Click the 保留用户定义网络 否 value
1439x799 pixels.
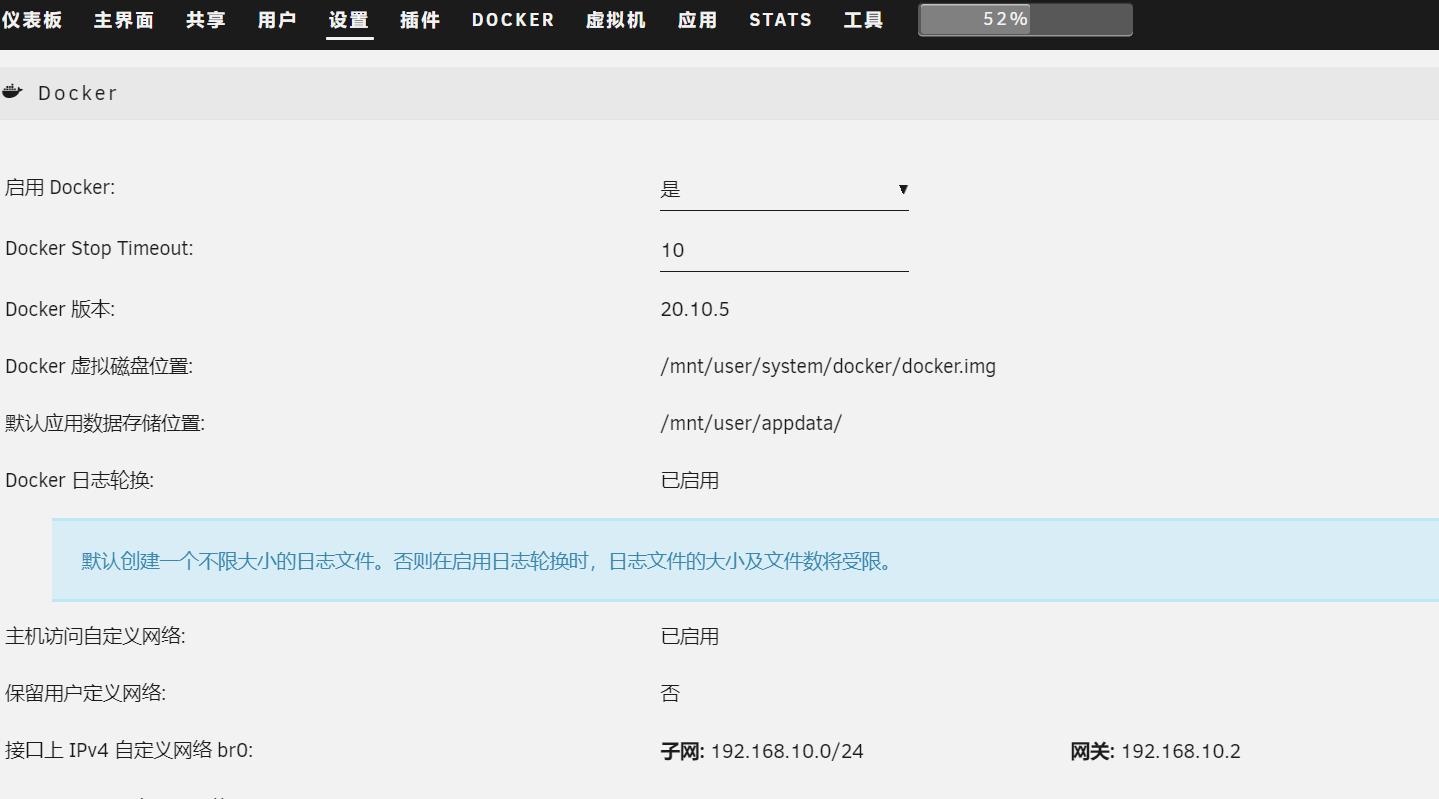tap(670, 693)
